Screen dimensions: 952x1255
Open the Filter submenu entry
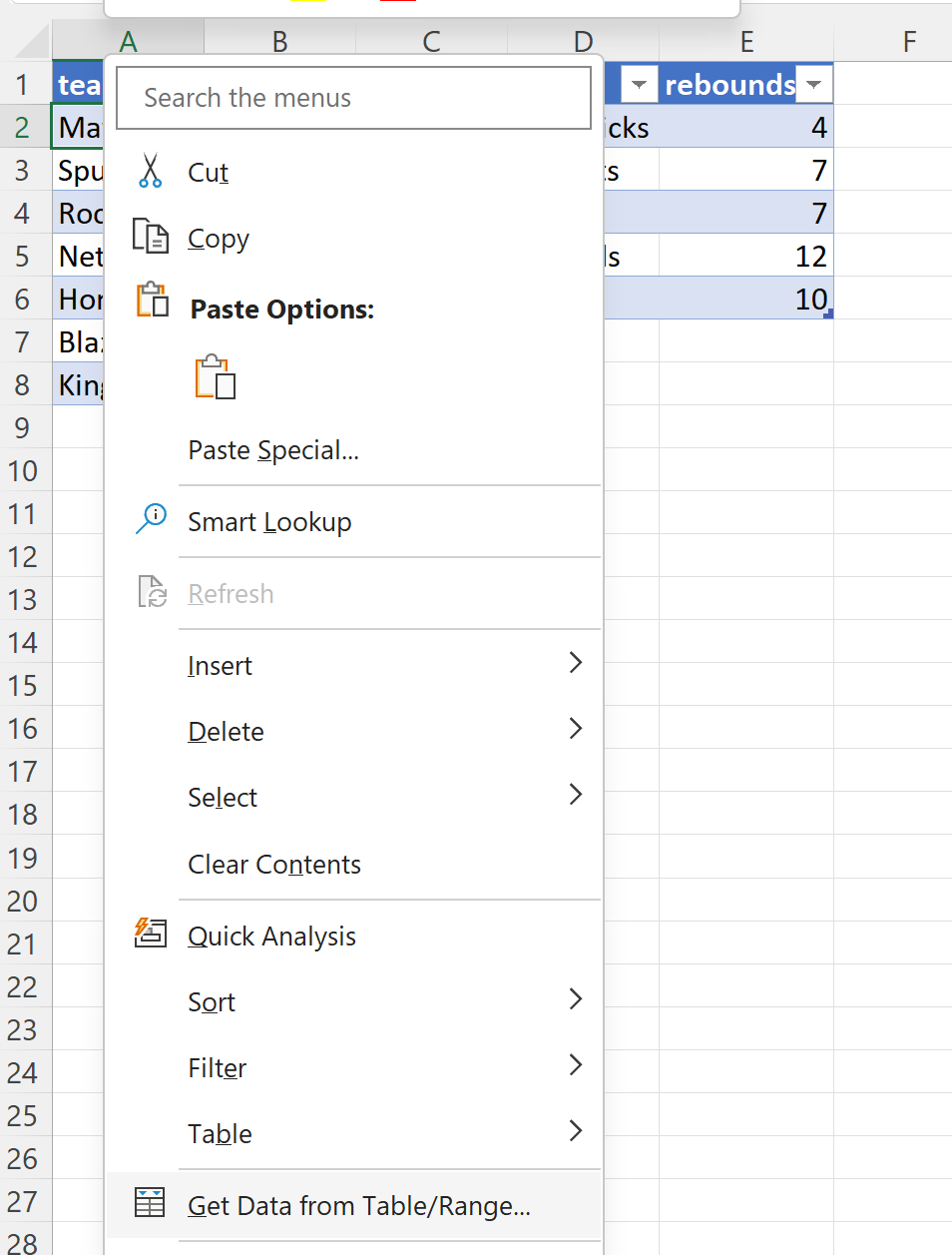coord(217,1067)
